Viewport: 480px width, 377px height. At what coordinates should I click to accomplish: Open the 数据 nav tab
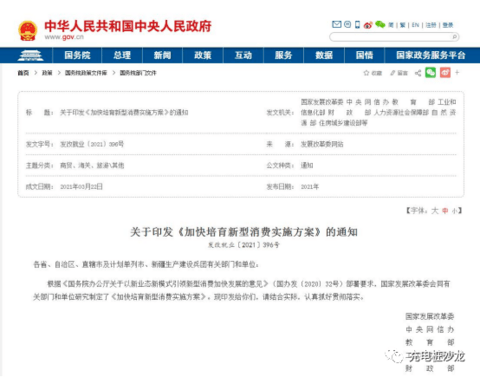[324, 55]
